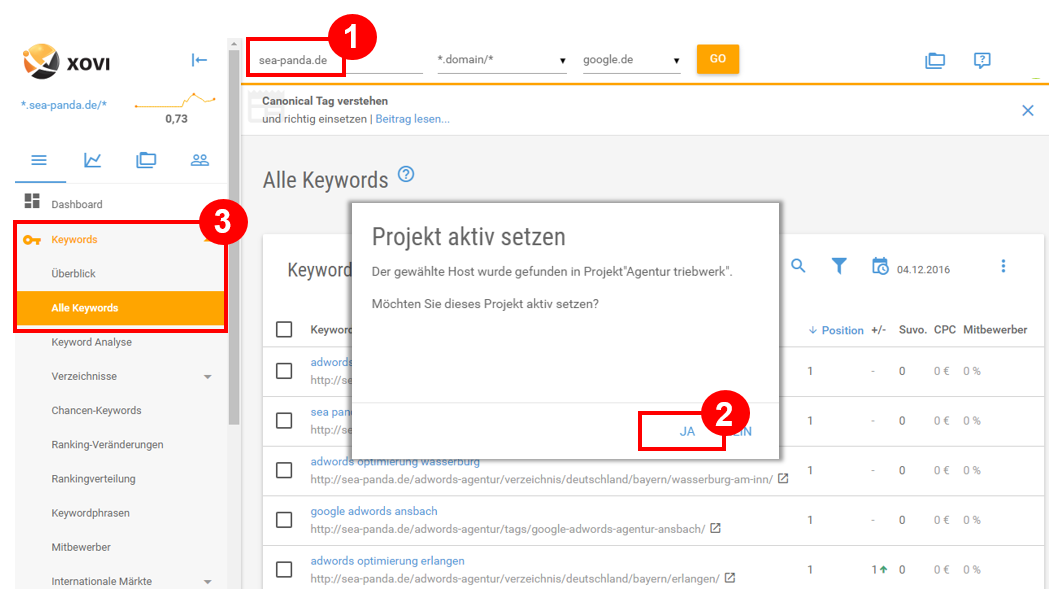Screen dimensions: 1056x589
Task: Click the 0,73 visibility value
Action: point(176,119)
